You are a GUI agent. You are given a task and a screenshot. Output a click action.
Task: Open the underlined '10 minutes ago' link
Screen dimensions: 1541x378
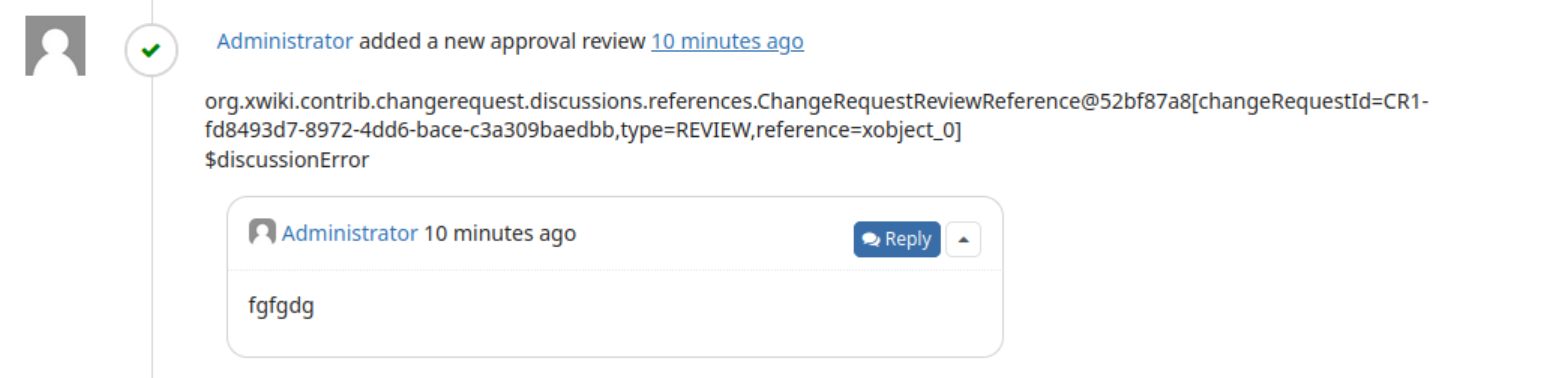pyautogui.click(x=727, y=41)
